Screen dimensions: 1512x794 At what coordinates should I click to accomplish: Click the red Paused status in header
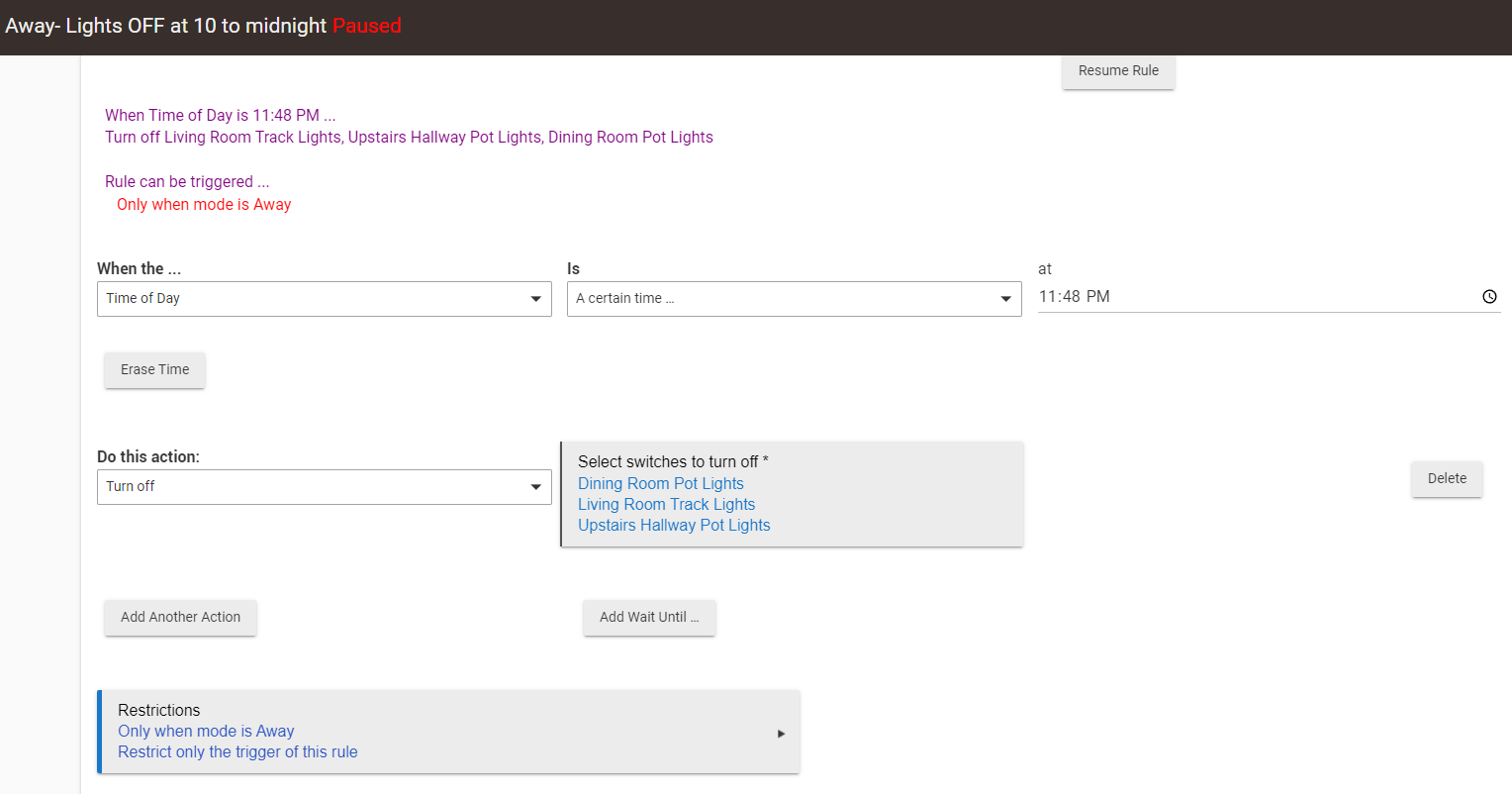[x=366, y=27]
